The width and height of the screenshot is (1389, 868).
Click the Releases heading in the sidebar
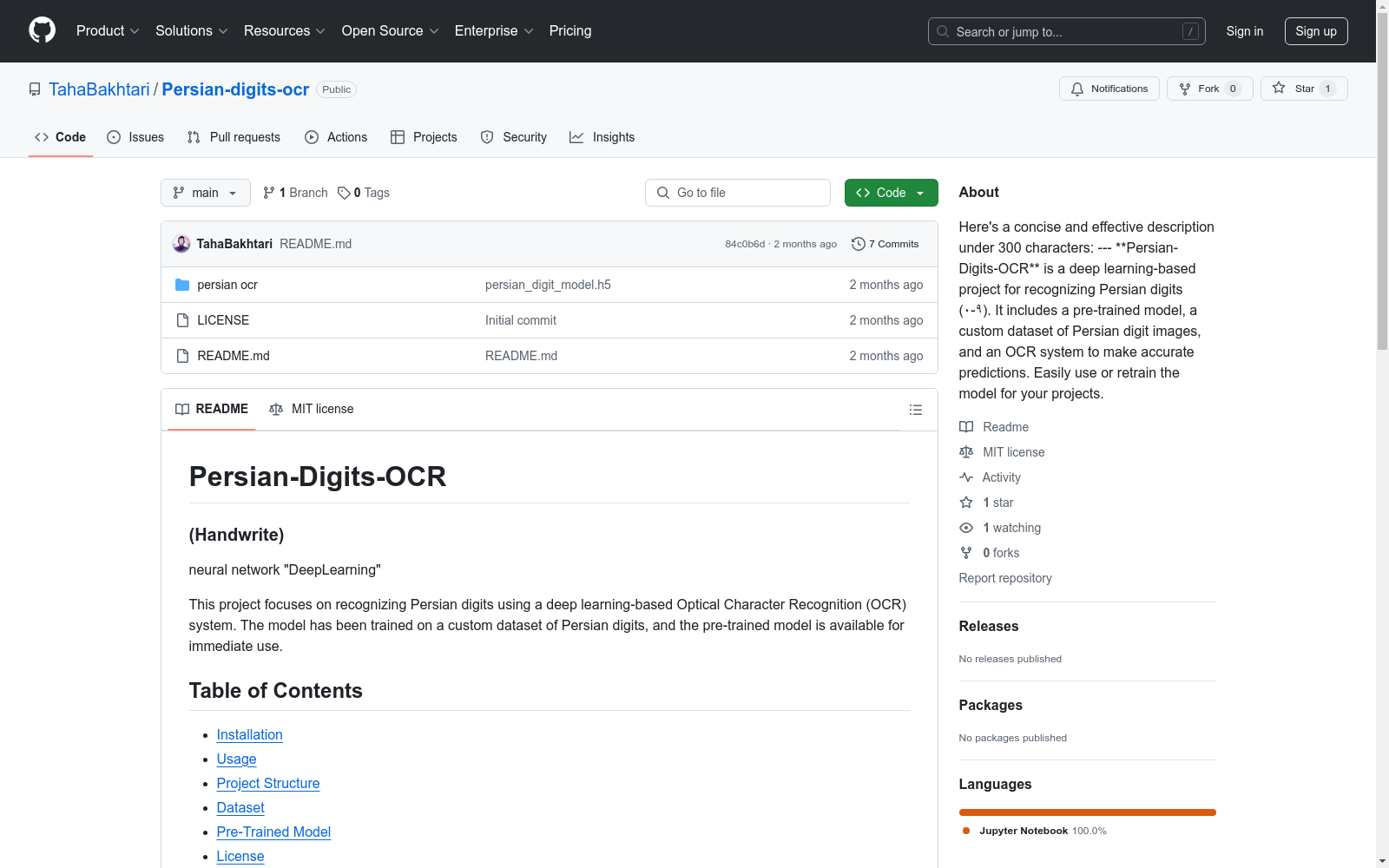989,626
